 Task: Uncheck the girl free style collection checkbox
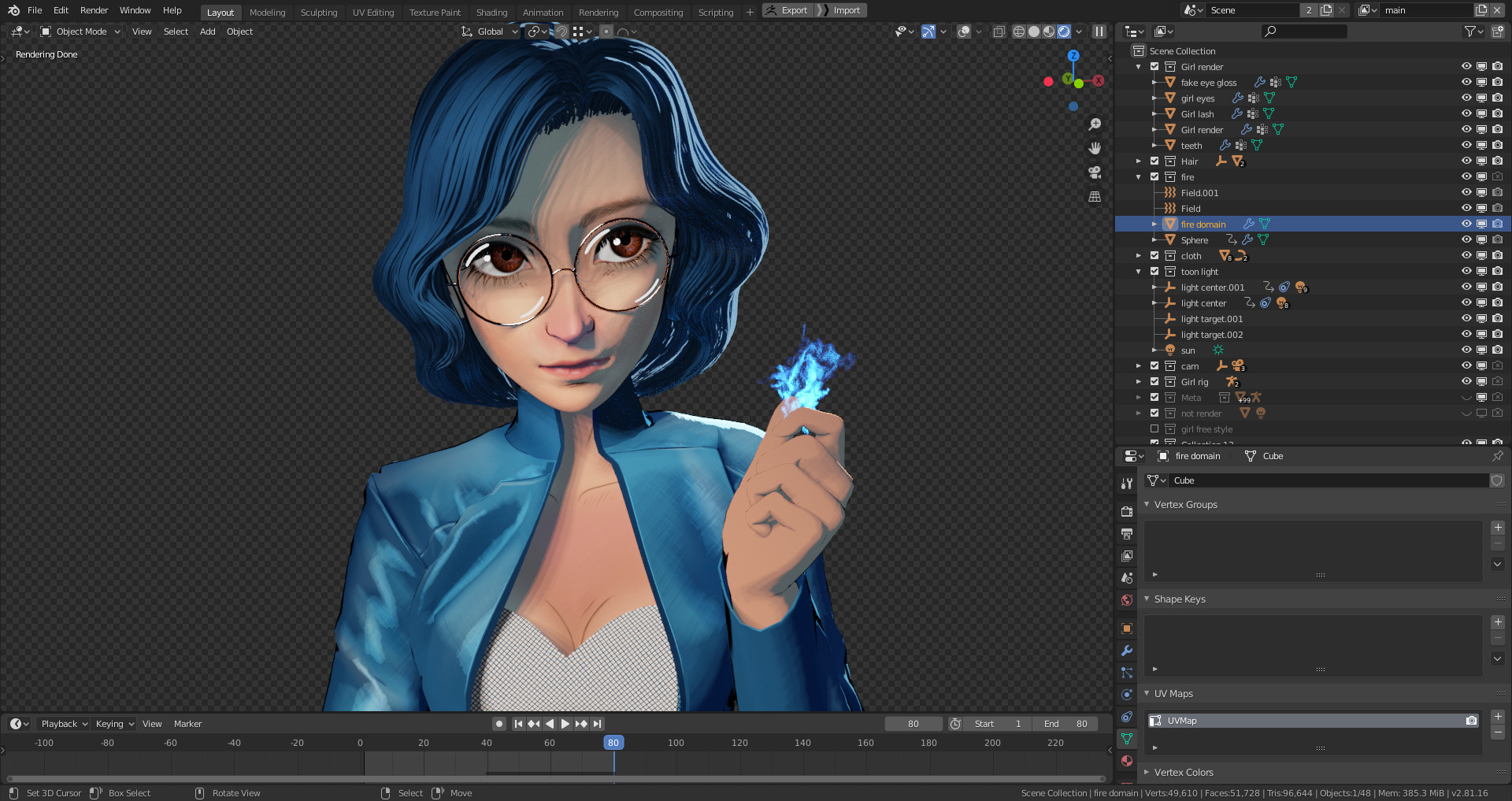tap(1154, 429)
